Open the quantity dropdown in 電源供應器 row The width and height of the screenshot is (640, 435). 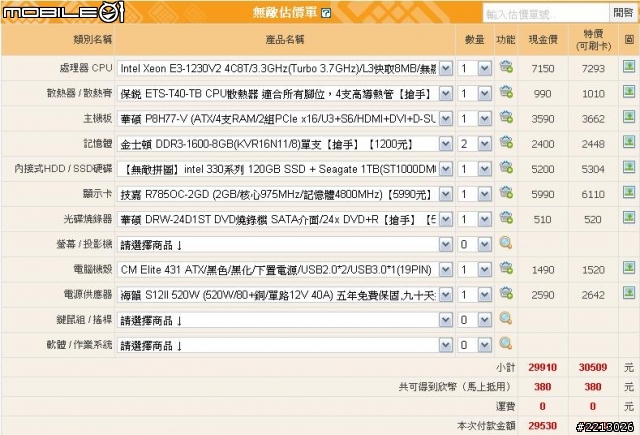[474, 295]
